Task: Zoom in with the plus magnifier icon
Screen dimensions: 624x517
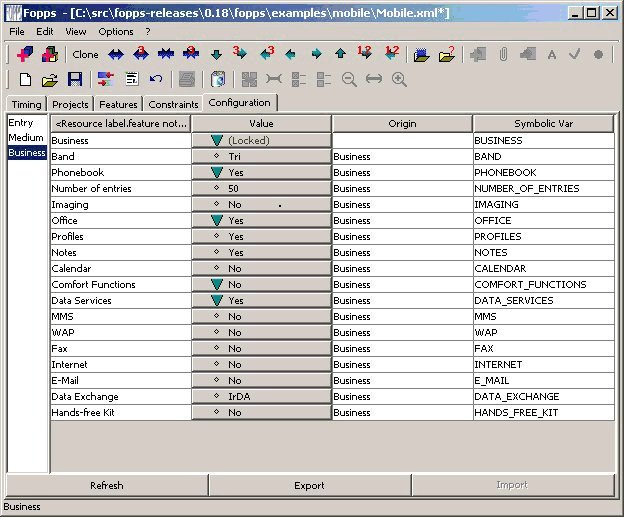Action: tap(399, 80)
